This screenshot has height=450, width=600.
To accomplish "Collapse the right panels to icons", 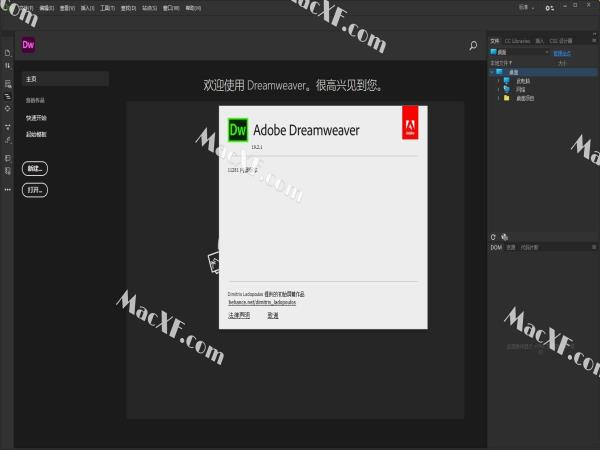I will tap(594, 34).
